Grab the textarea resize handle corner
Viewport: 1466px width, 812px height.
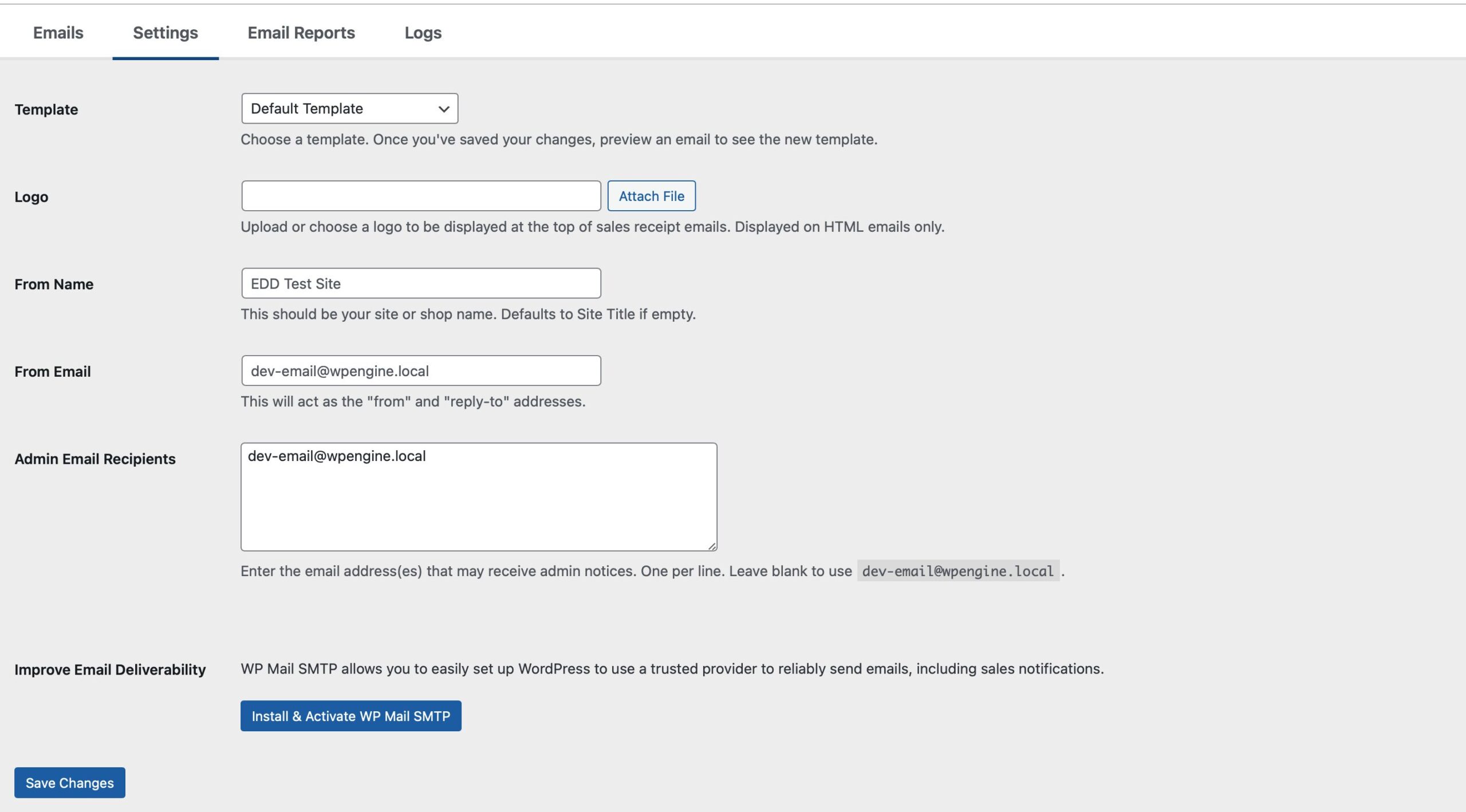(x=712, y=546)
